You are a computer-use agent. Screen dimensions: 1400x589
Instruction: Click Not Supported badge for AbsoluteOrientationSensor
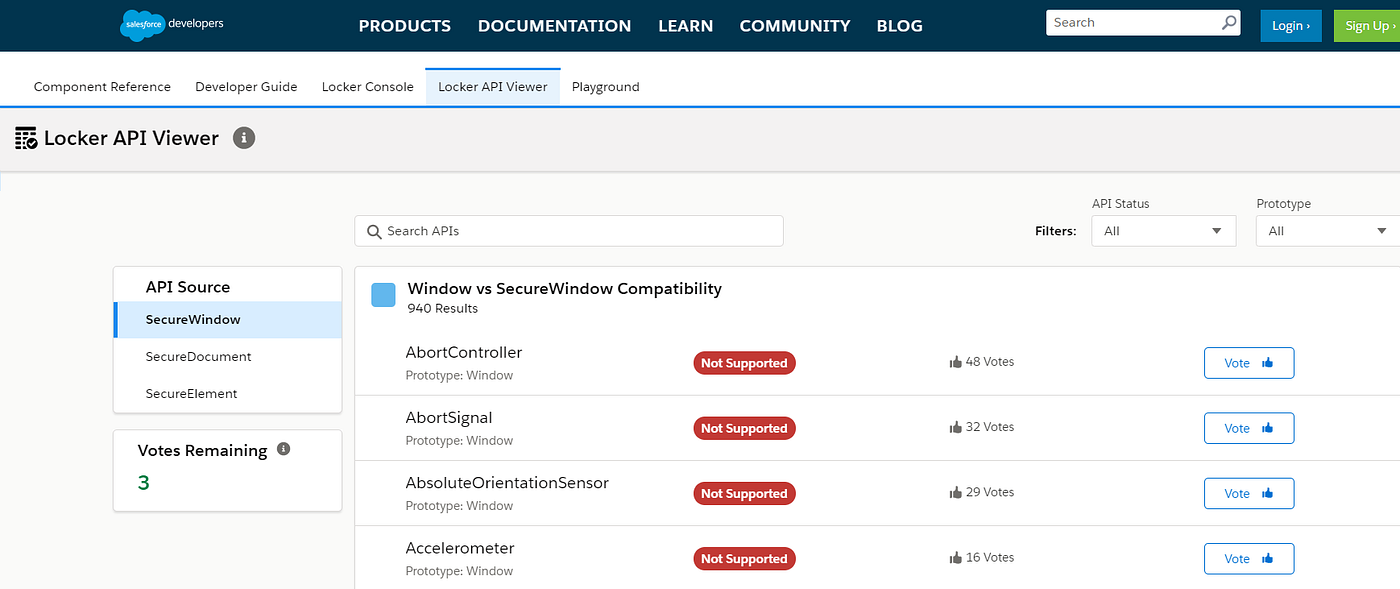click(x=744, y=493)
